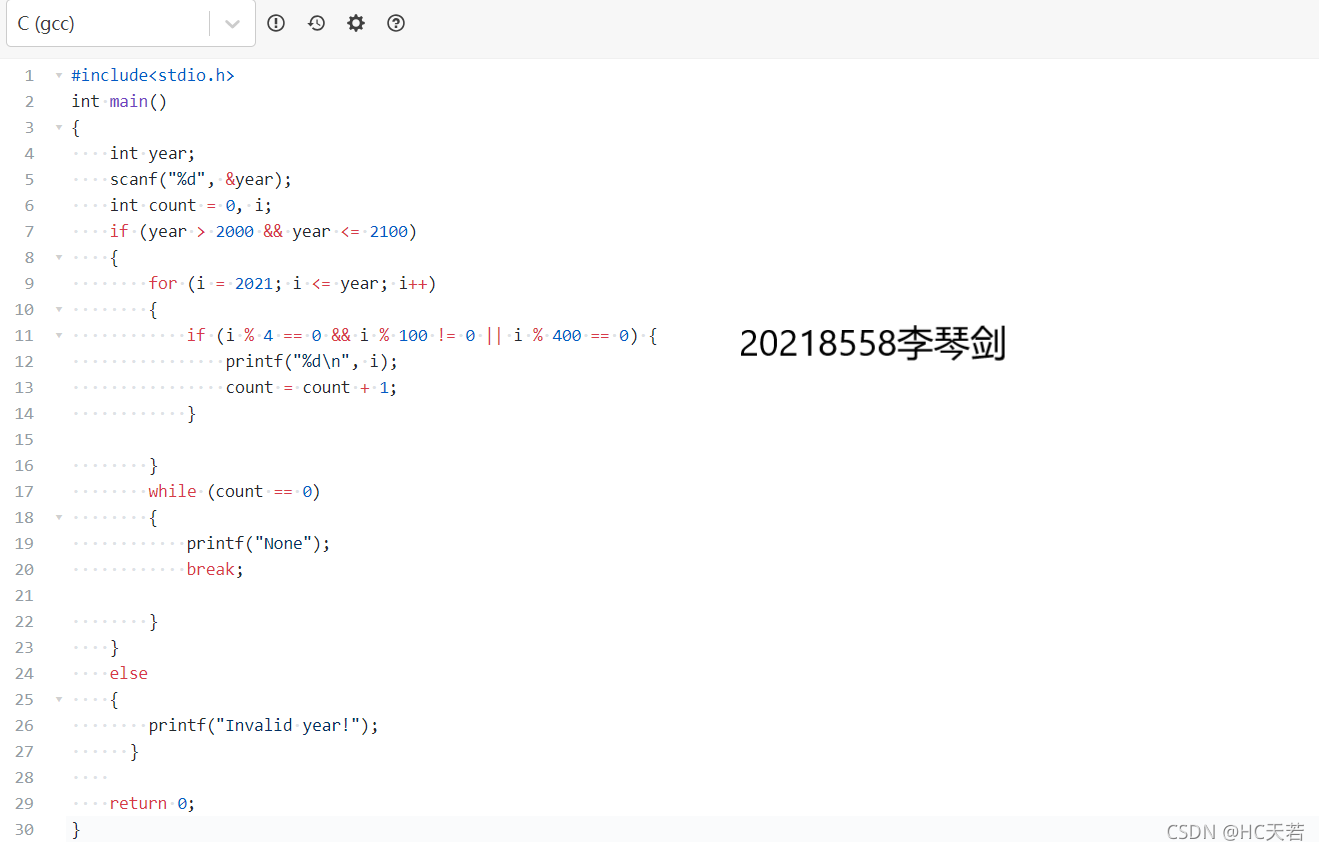Collapse the fold arrow at line 10
Screen dimensions: 1319x850
point(59,309)
